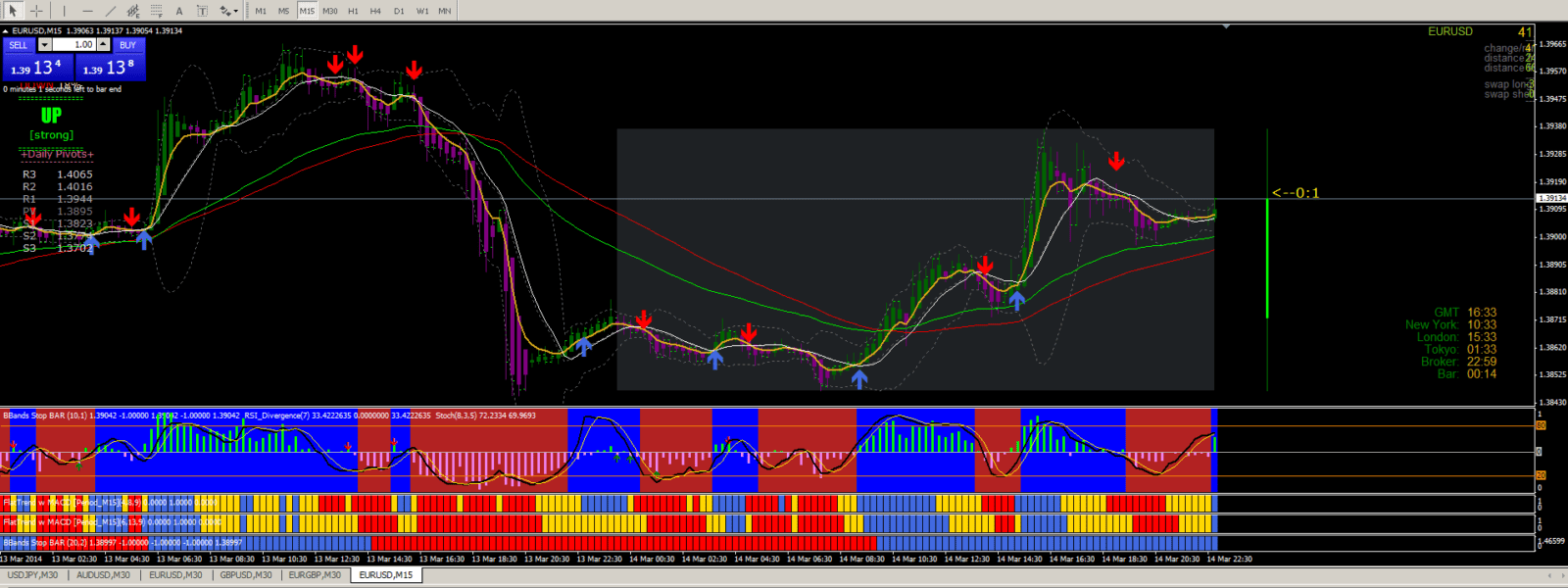Open the arrows objects dropdown
This screenshot has height=588, width=1568.
228,11
